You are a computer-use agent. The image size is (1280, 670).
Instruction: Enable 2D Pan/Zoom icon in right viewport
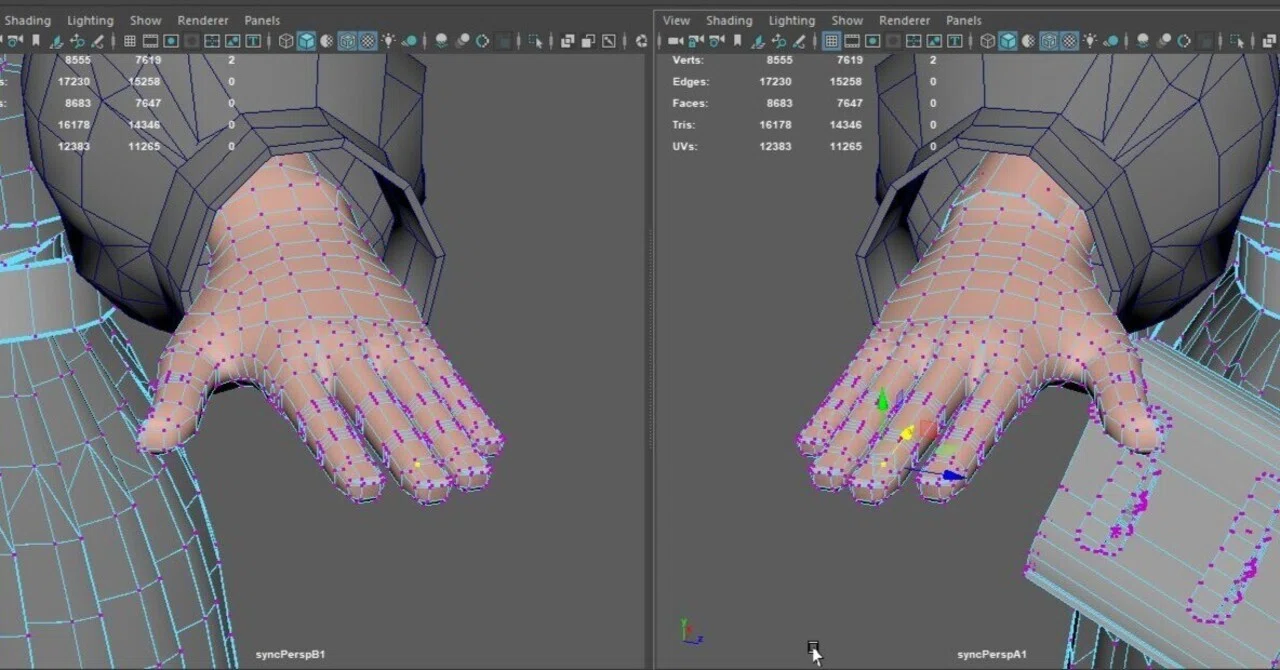(x=778, y=41)
